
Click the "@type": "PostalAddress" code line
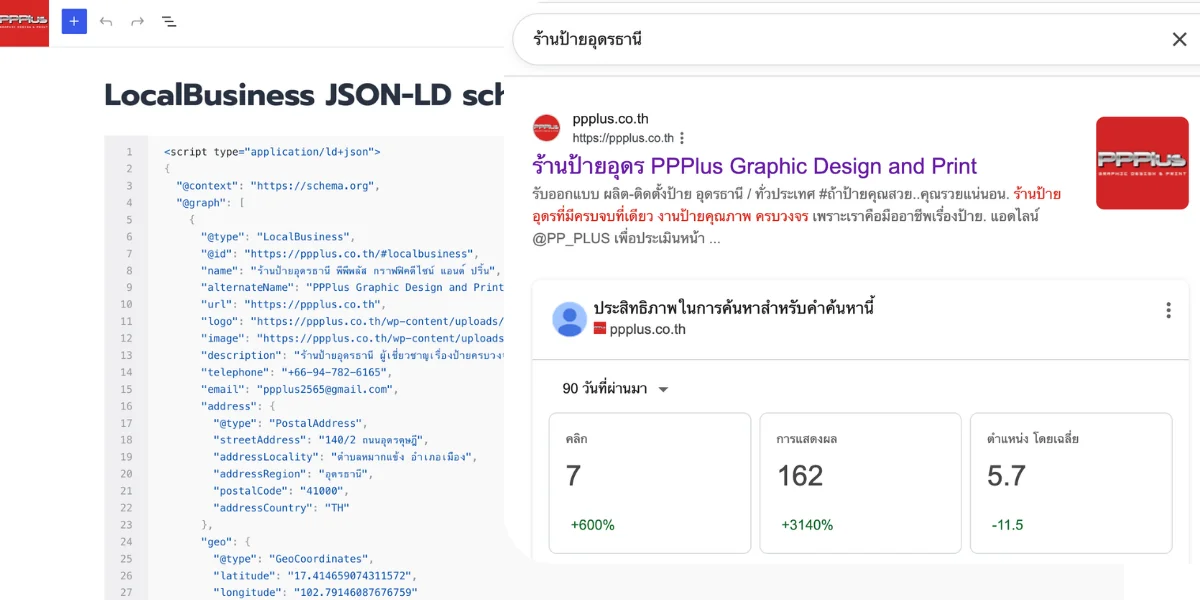290,423
